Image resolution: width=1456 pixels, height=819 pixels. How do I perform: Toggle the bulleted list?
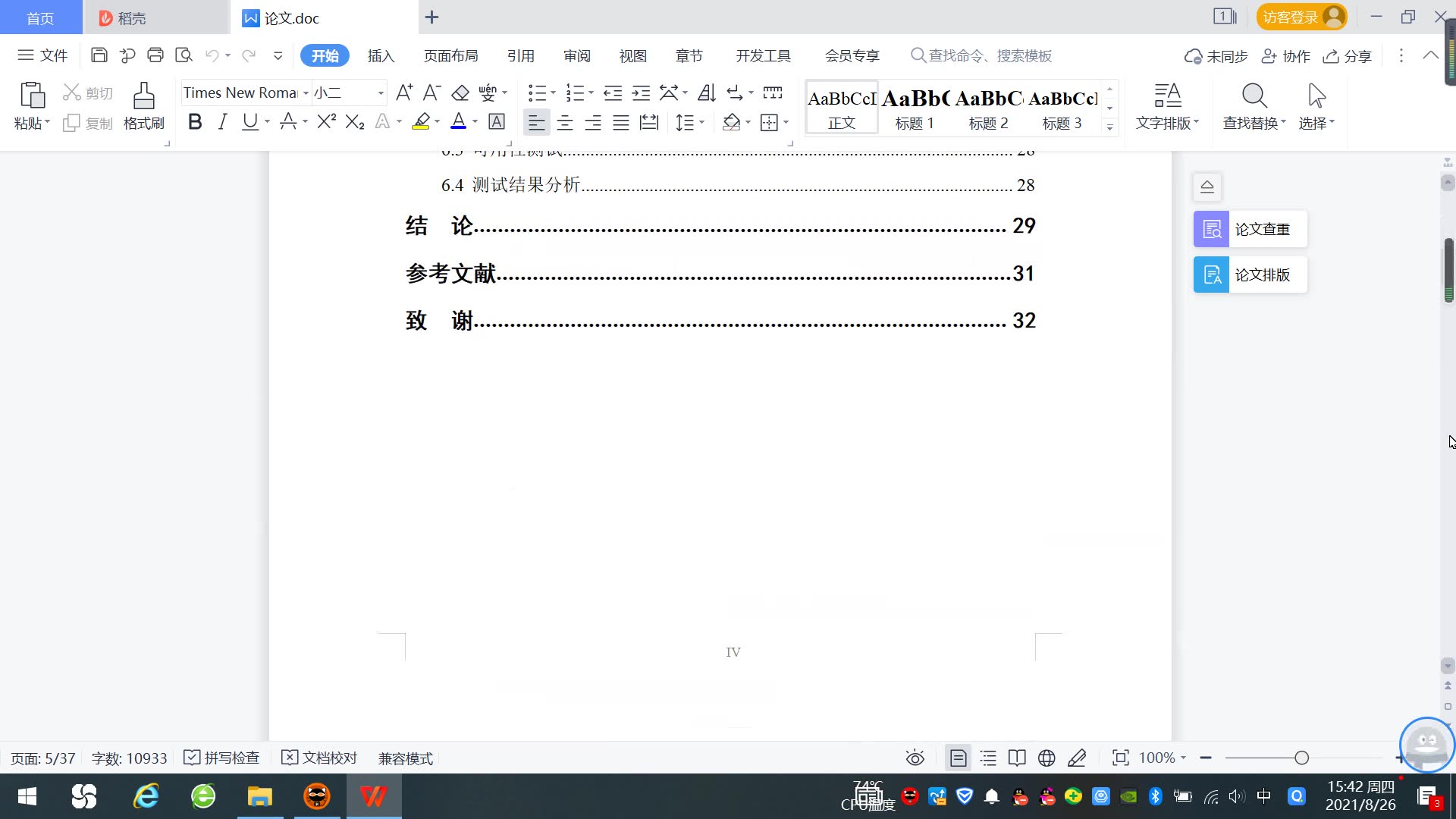pos(537,93)
